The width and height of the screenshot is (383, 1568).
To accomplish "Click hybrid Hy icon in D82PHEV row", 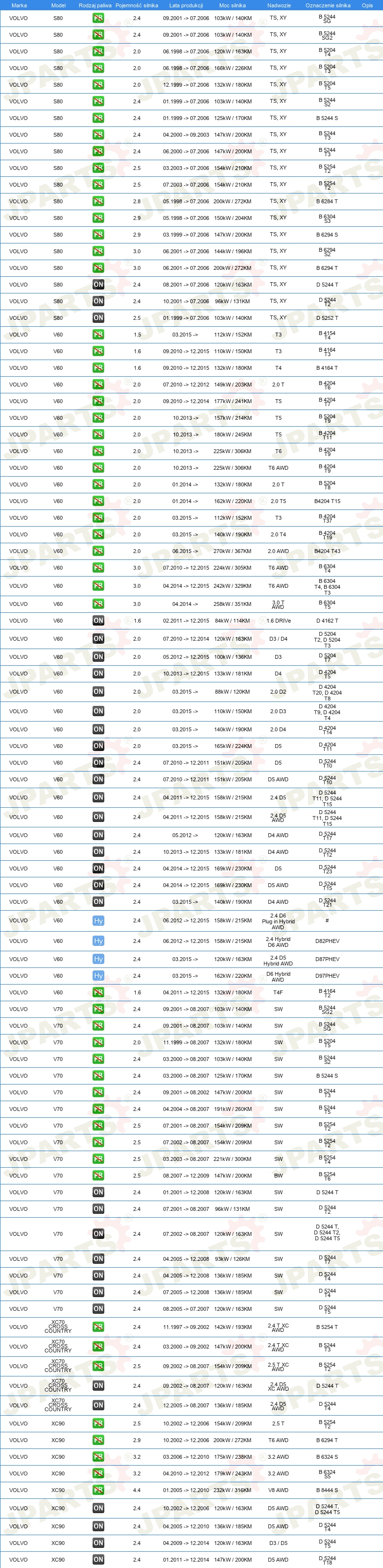I will (98, 941).
